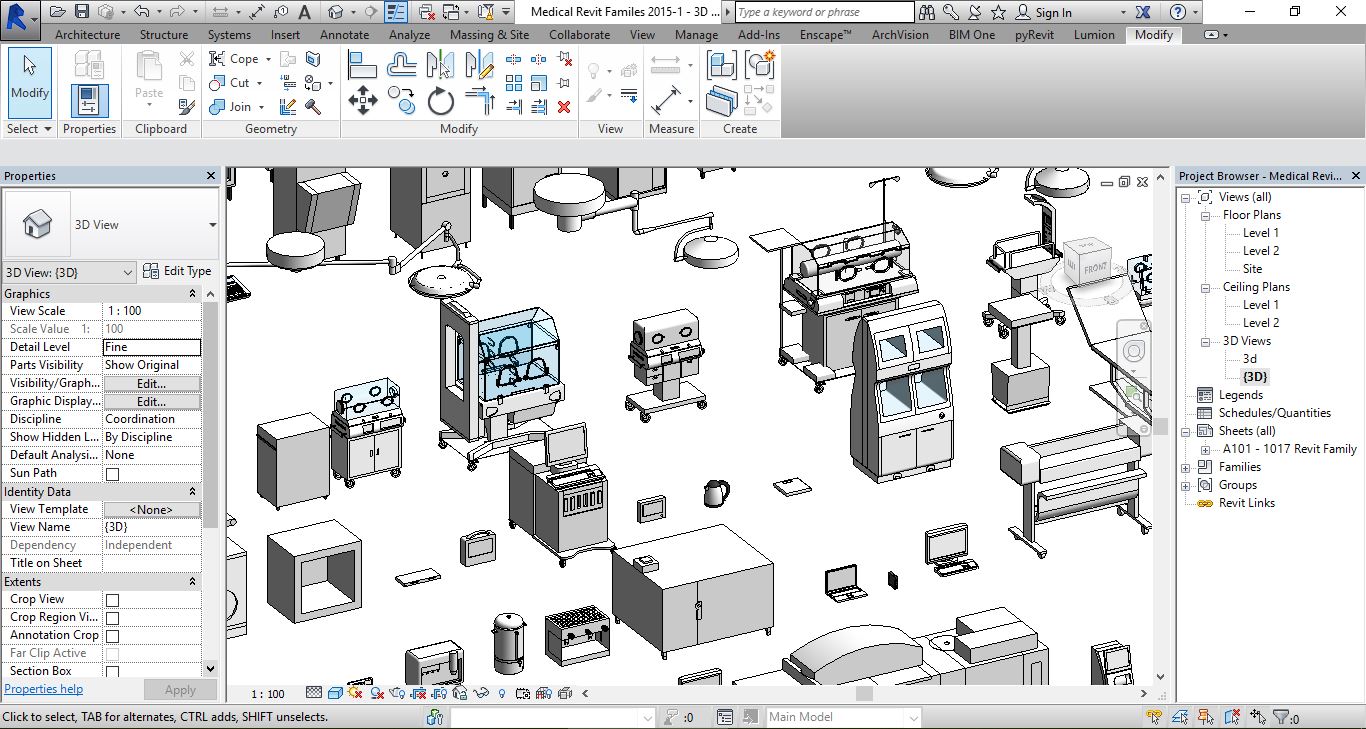1366x729 pixels.
Task: Click the Rotate tool icon
Action: [x=441, y=100]
